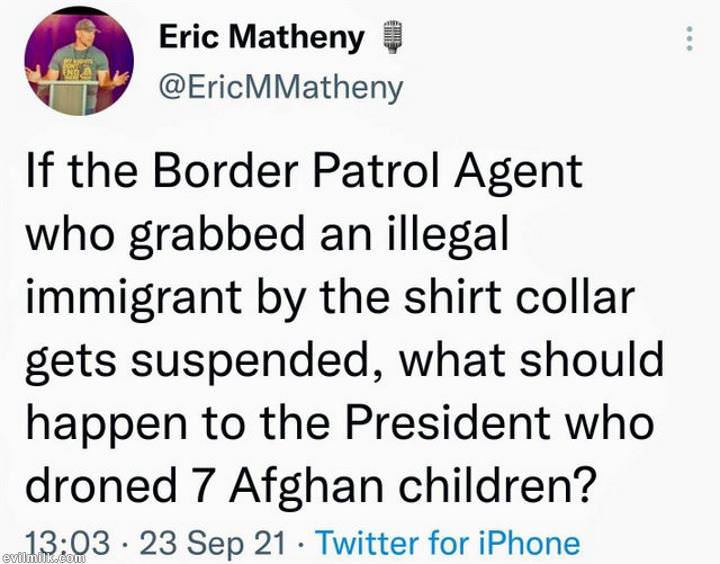Open the @EricMMatheny handle link
Viewport: 720px width, 564px height.
(x=281, y=88)
